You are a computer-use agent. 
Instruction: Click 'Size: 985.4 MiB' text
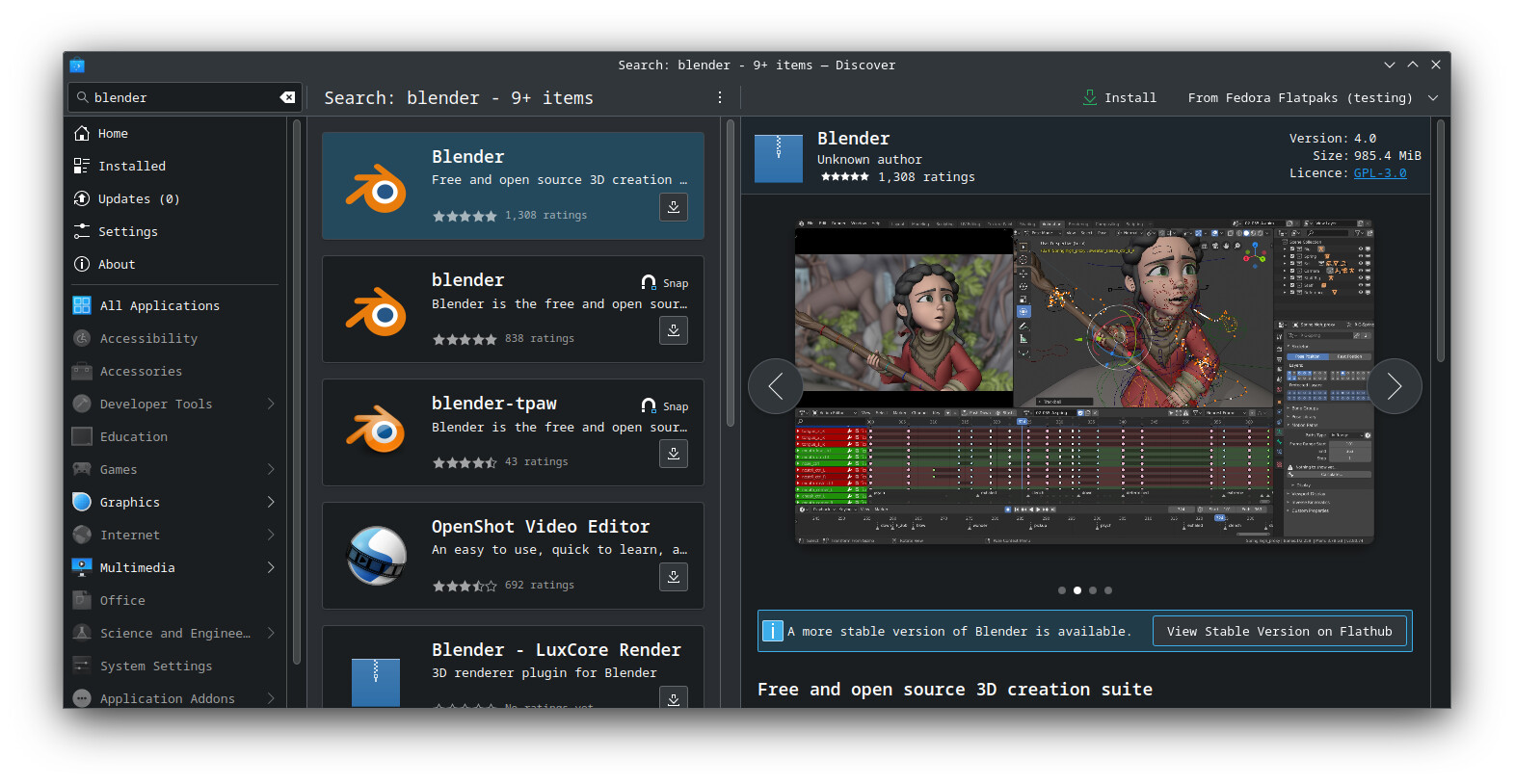(1367, 156)
